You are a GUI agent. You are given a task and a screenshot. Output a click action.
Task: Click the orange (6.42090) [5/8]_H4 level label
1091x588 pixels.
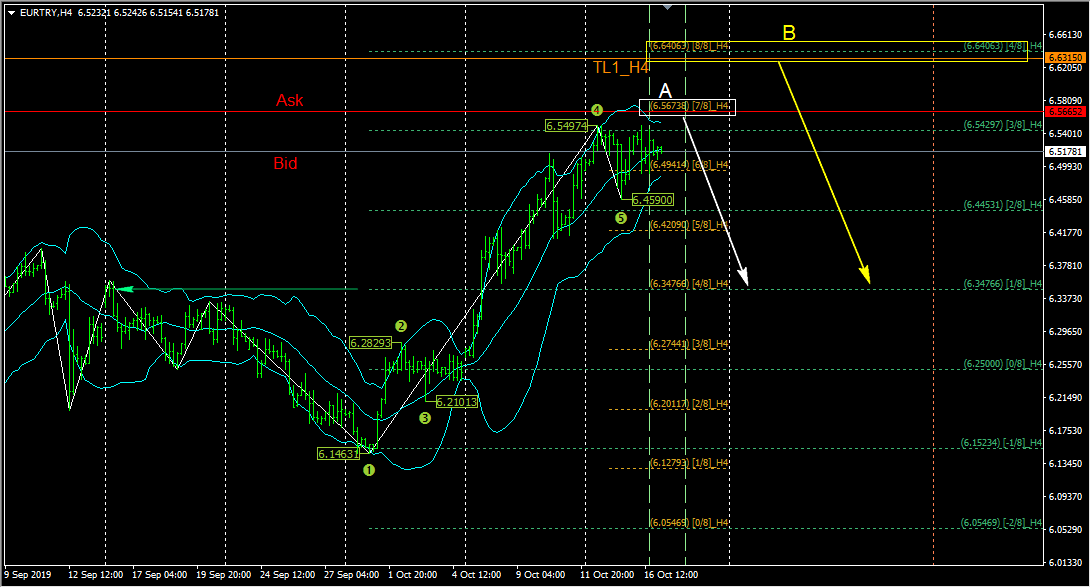tap(690, 225)
